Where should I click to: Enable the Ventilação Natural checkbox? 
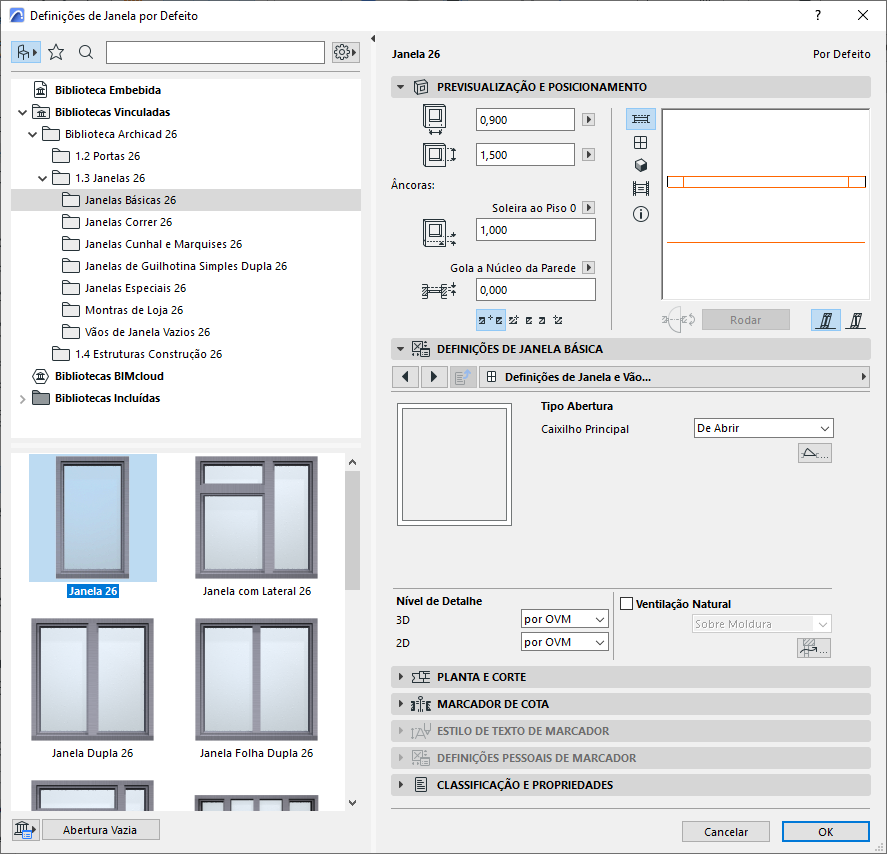[x=627, y=604]
